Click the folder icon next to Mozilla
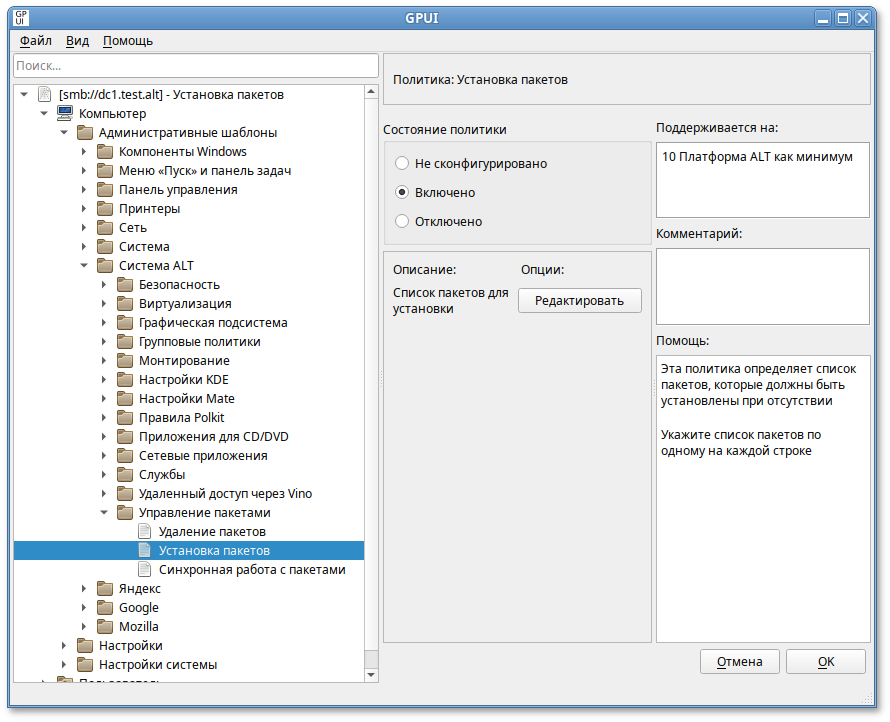 (x=105, y=627)
